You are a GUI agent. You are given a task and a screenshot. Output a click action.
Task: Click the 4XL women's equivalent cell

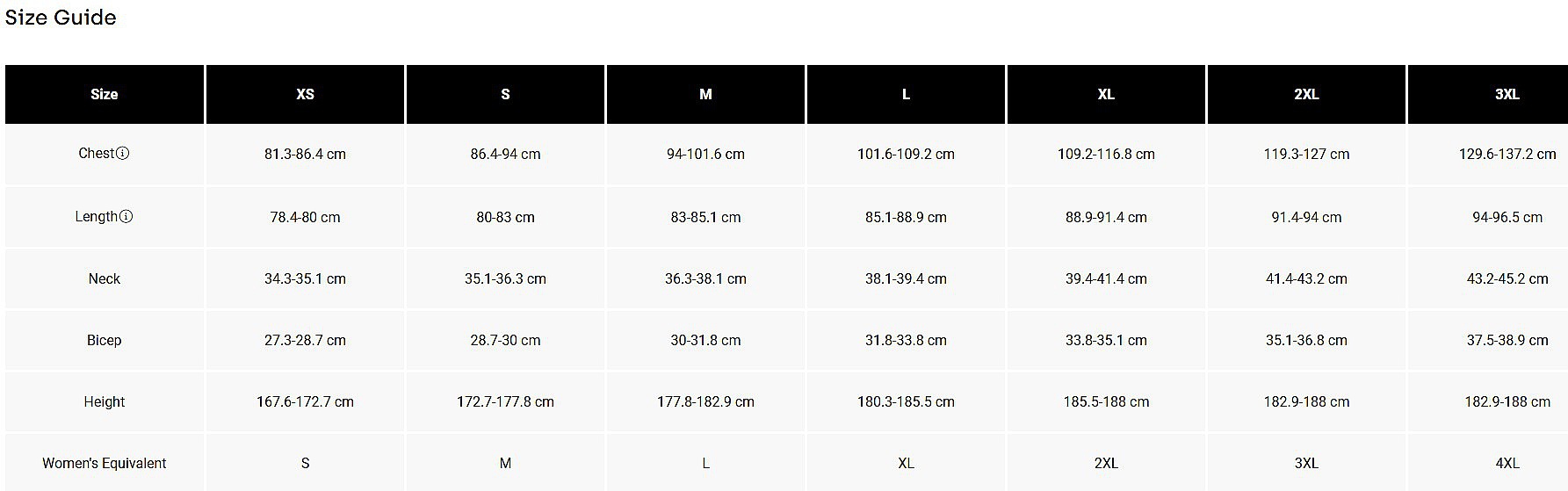pyautogui.click(x=1507, y=463)
